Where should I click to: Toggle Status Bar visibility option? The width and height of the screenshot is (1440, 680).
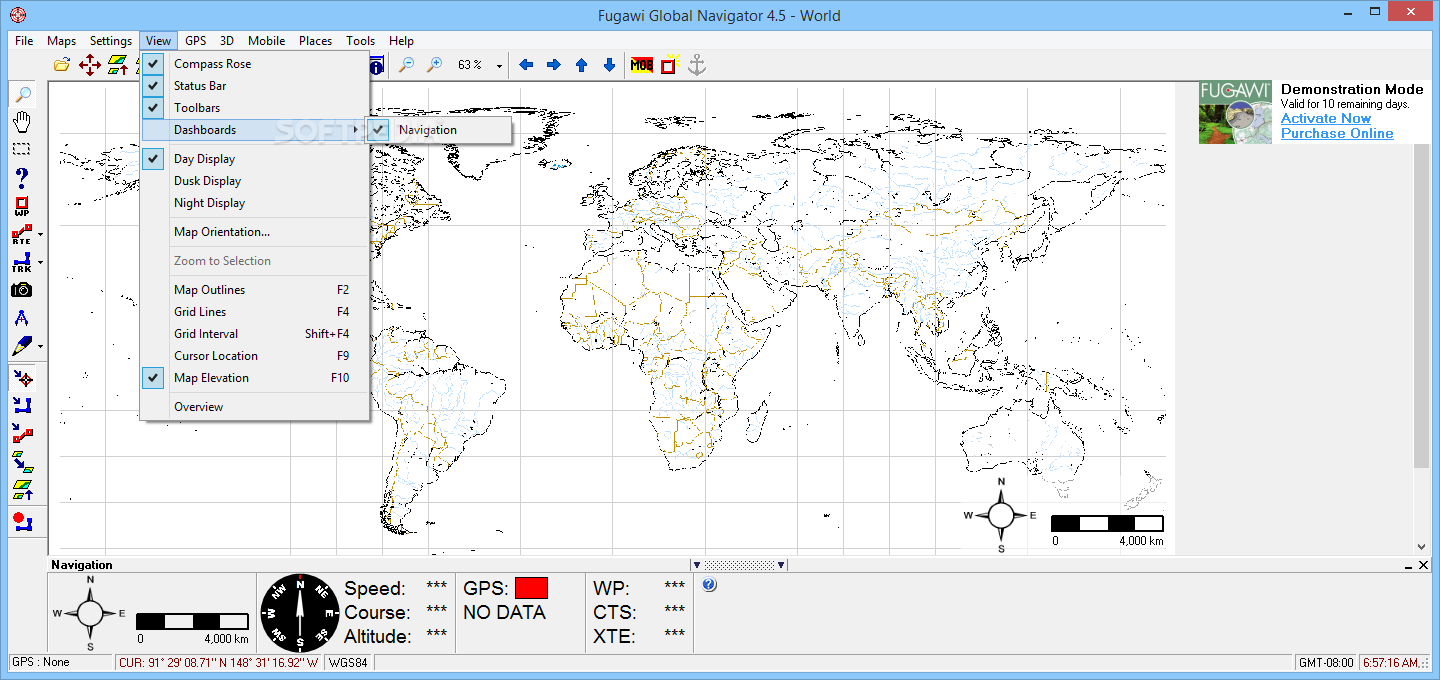(x=255, y=86)
